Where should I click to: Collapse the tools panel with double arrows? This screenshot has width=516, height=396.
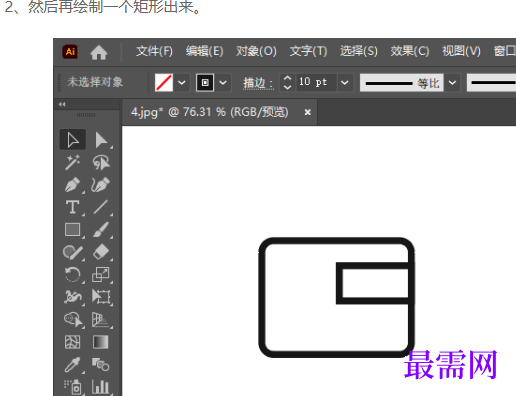coord(62,104)
